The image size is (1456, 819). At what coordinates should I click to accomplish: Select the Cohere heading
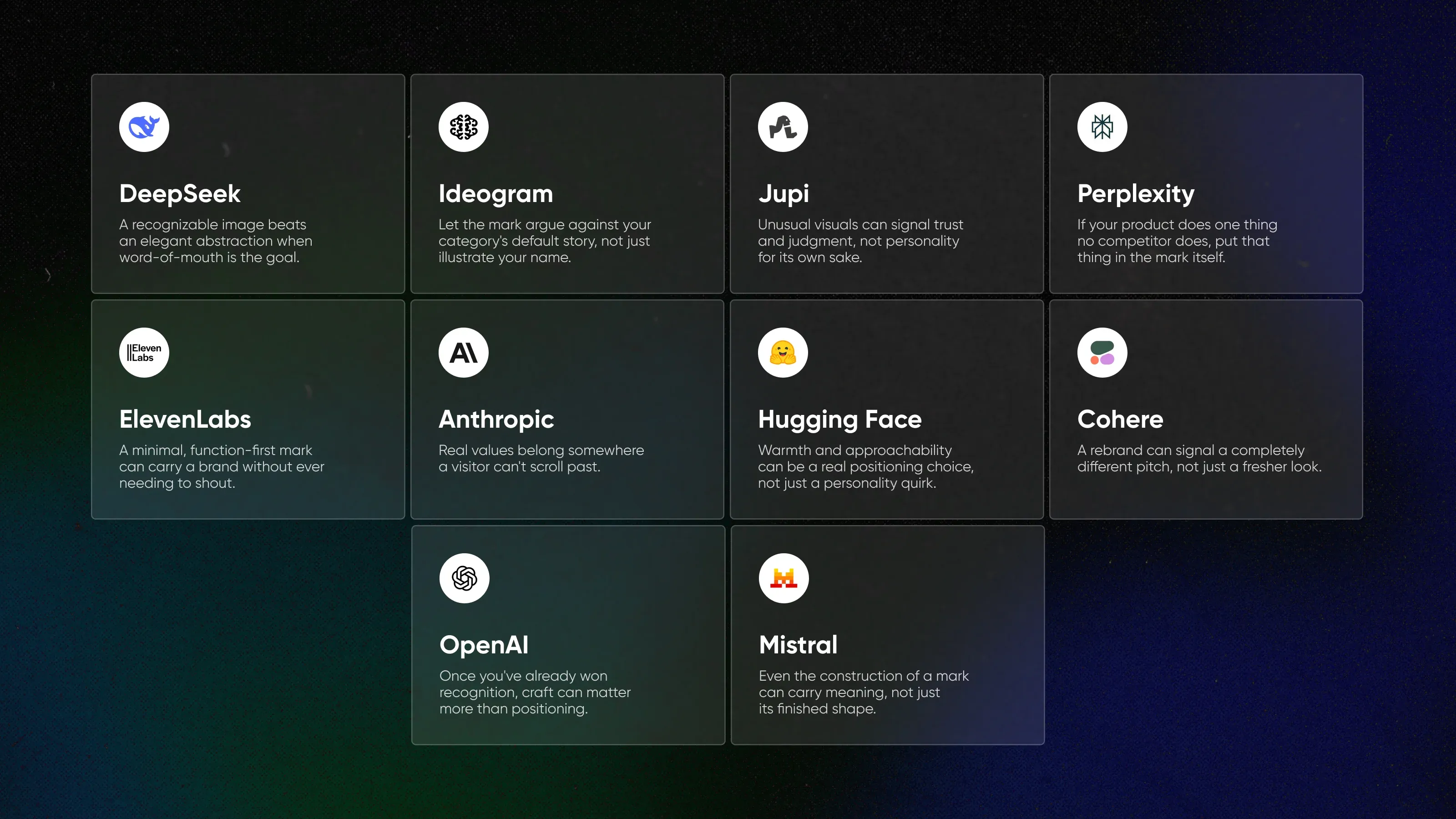click(1120, 420)
